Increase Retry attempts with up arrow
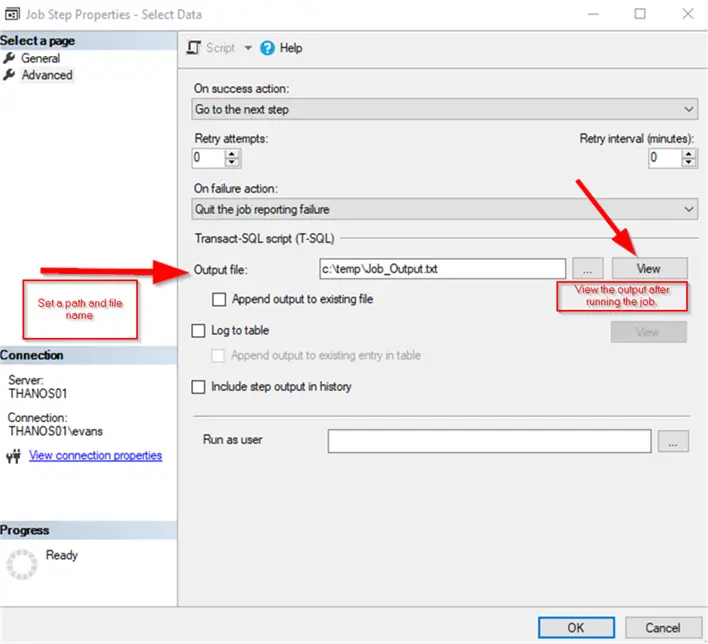The height and width of the screenshot is (644, 708). click(232, 154)
